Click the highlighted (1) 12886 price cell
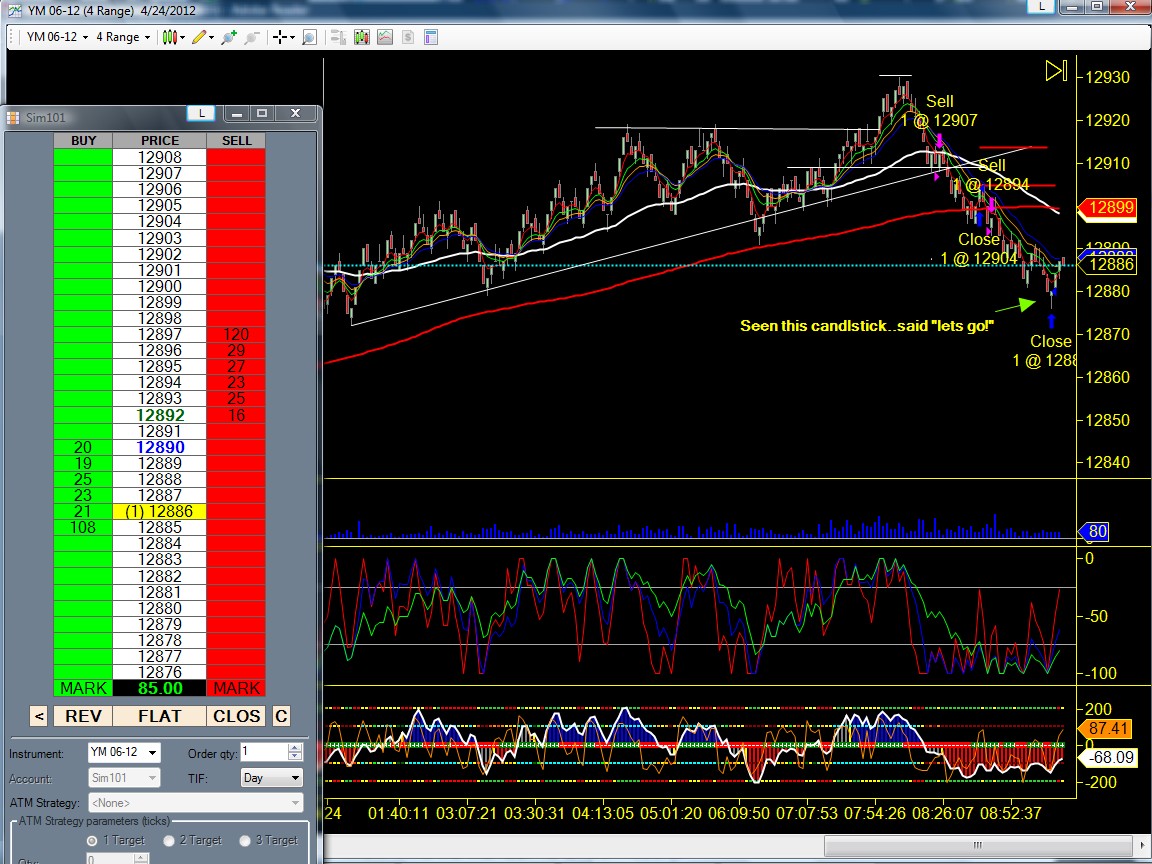Viewport: 1152px width, 864px height. coord(159,511)
